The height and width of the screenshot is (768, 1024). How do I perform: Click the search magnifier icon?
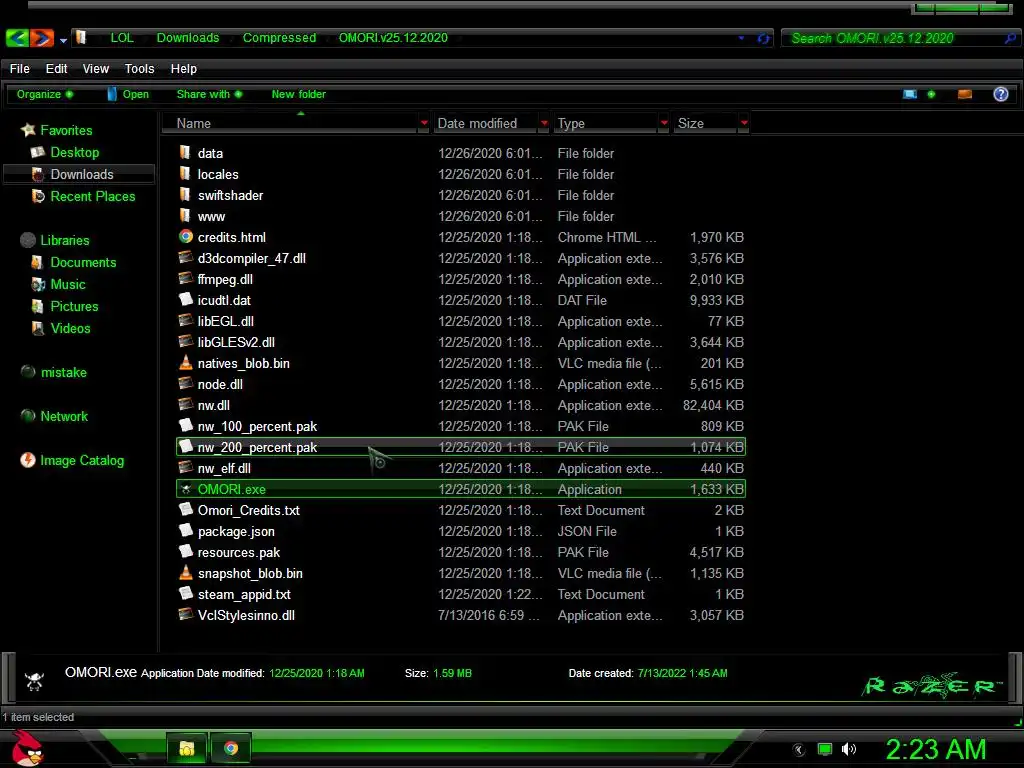[1010, 39]
